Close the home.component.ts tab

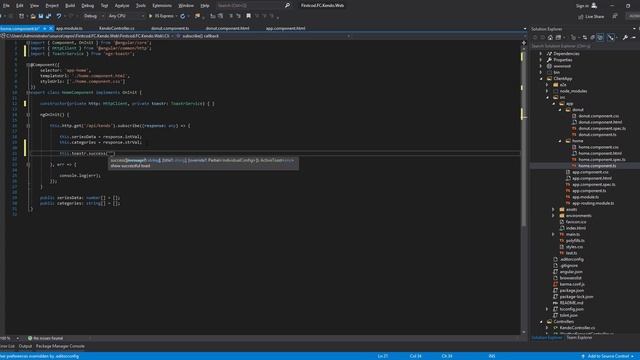click(x=51, y=29)
